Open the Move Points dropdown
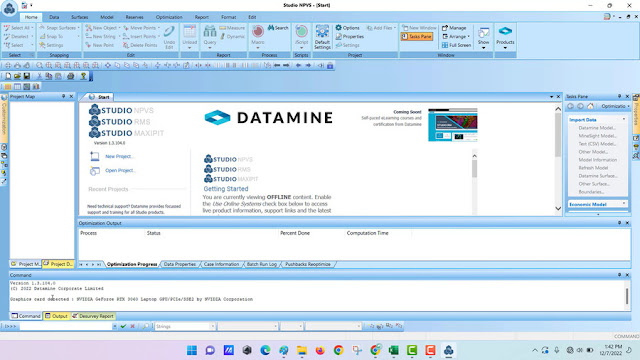 [158, 28]
